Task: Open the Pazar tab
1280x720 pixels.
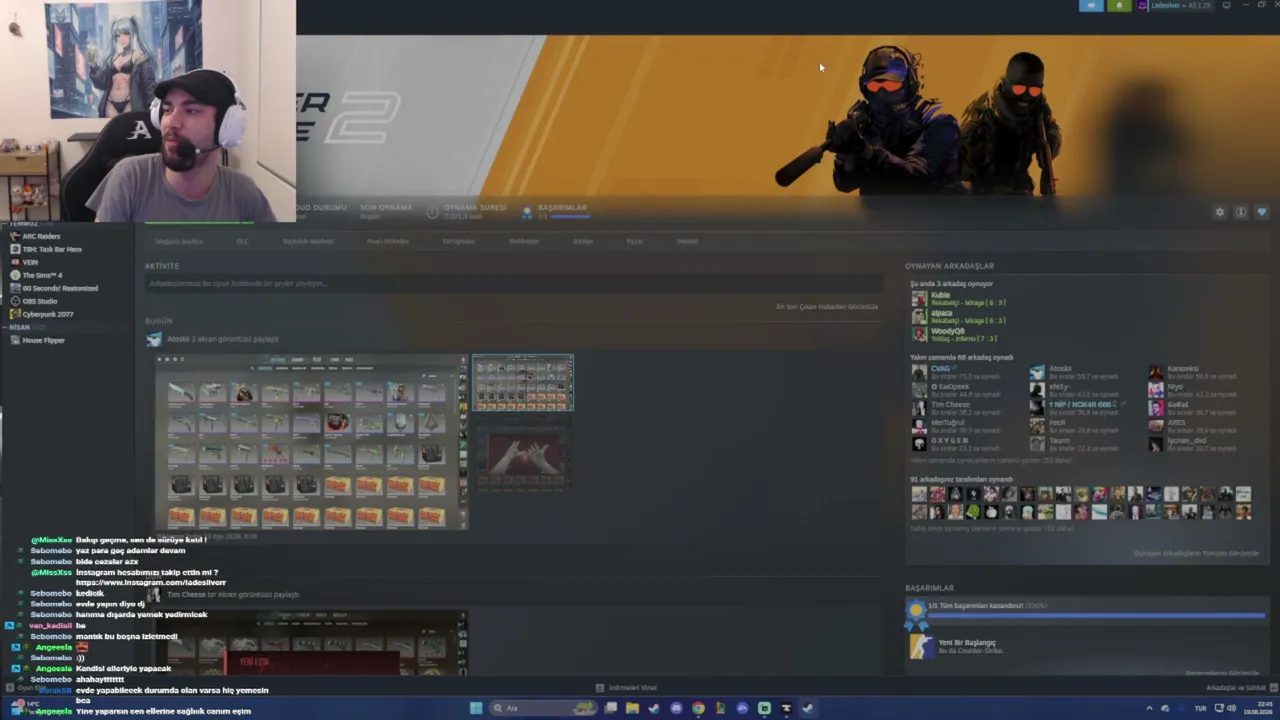Action: tap(635, 241)
